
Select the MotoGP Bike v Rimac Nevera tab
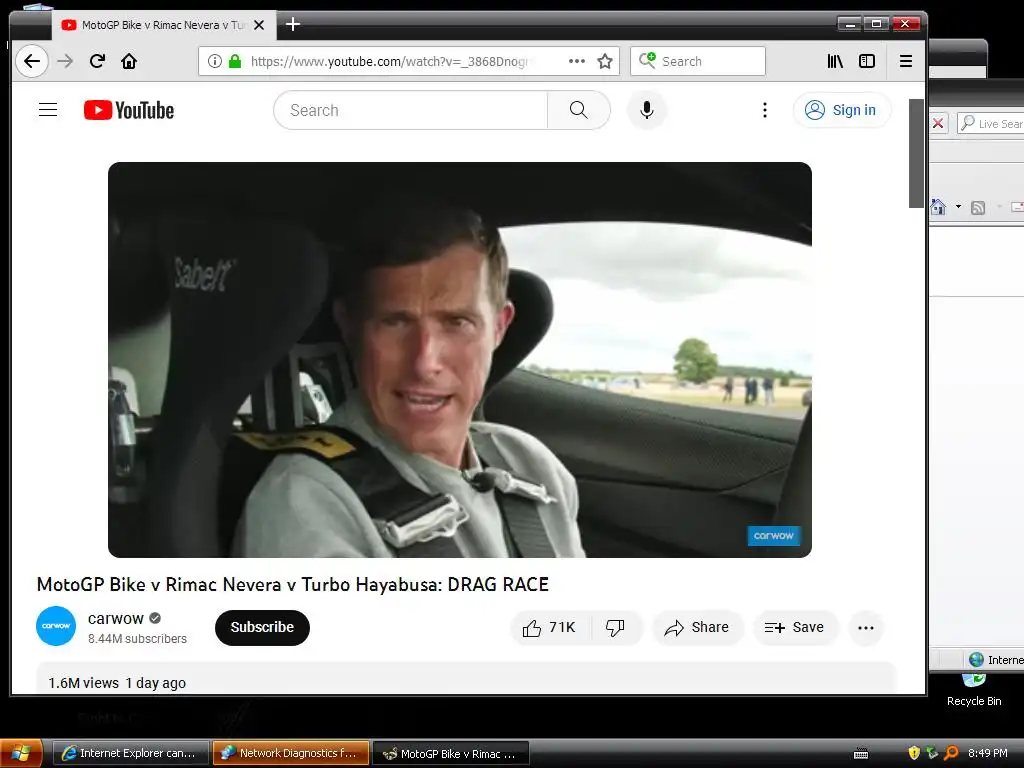click(x=164, y=25)
